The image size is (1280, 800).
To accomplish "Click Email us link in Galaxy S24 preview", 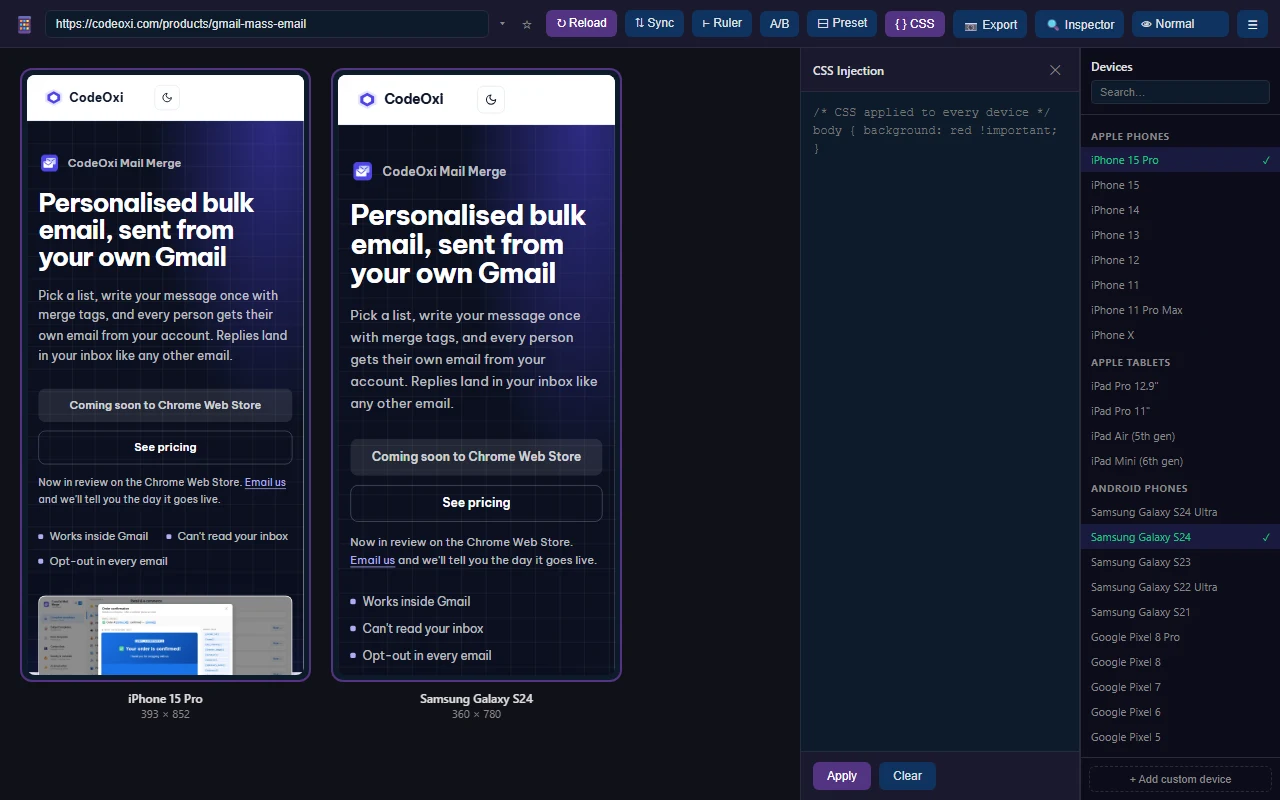I will pos(372,560).
